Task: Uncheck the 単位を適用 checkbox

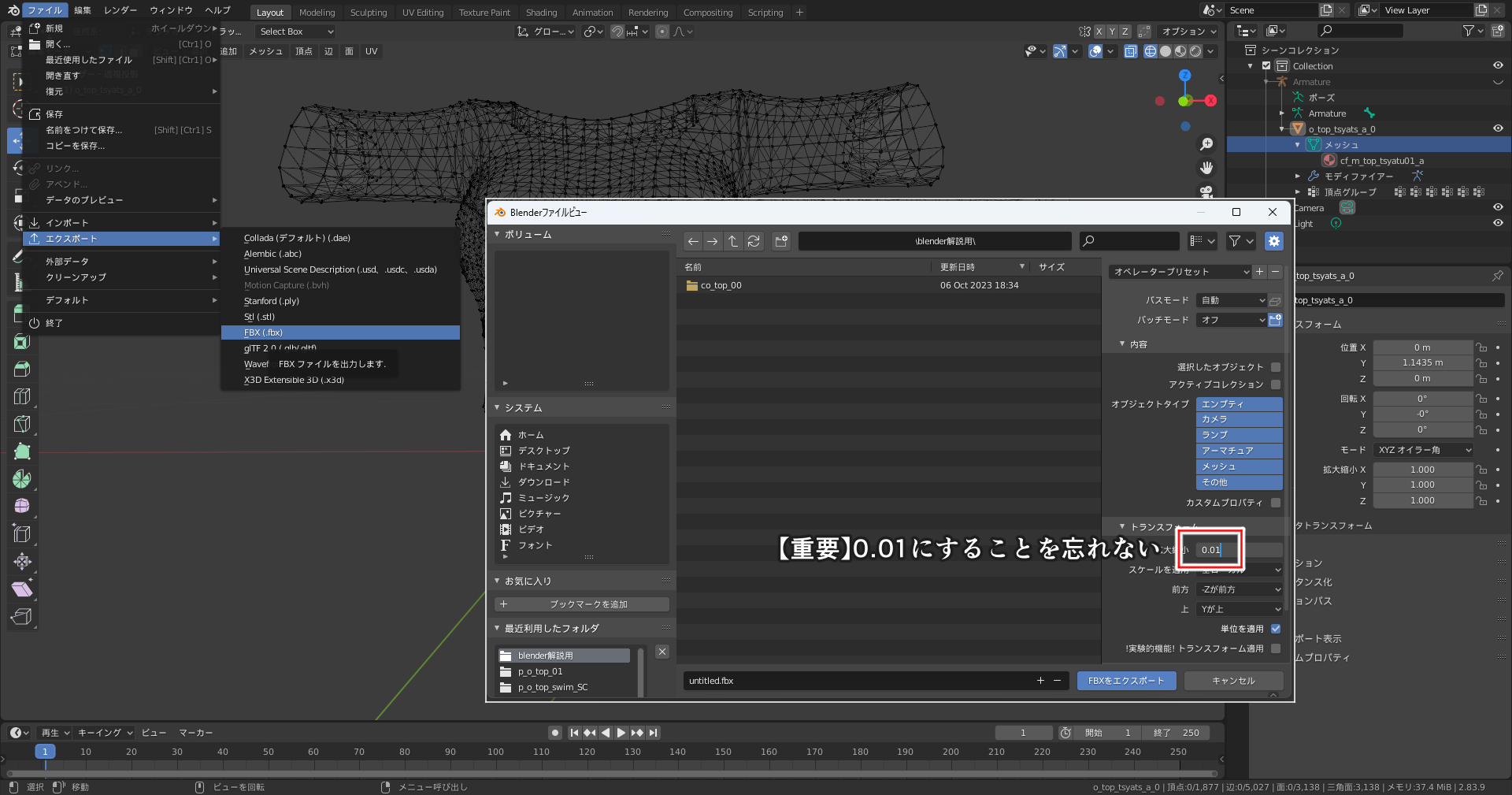Action: pyautogui.click(x=1276, y=629)
